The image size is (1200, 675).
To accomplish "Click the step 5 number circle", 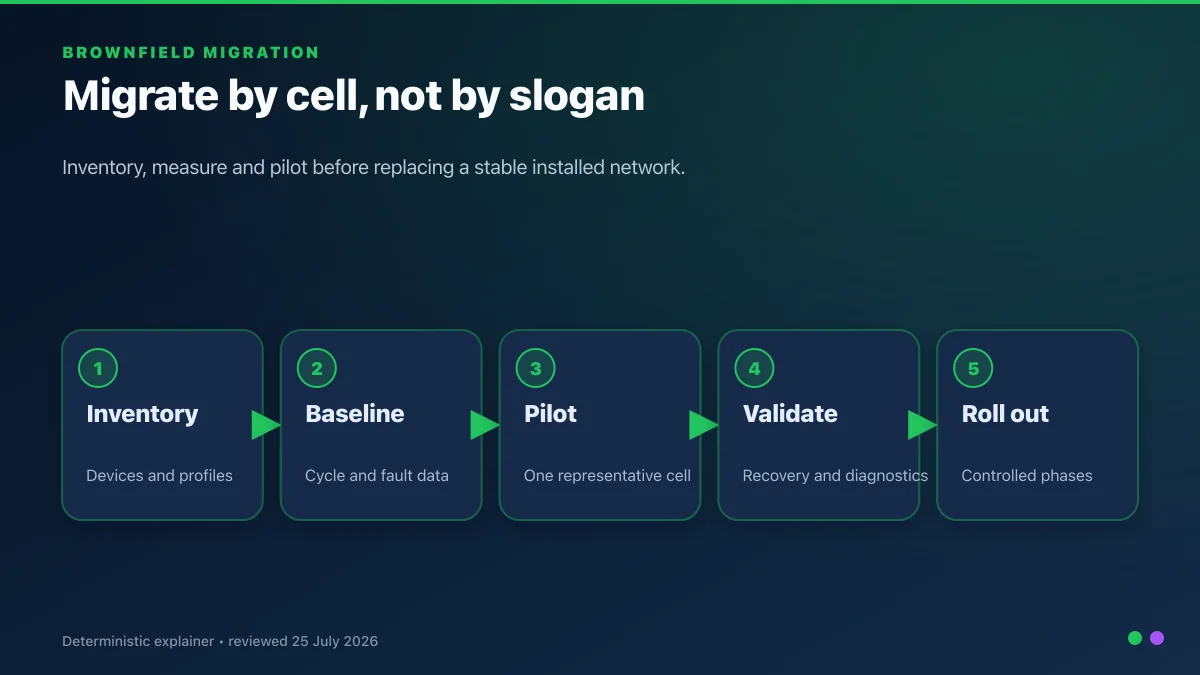I will pyautogui.click(x=973, y=368).
